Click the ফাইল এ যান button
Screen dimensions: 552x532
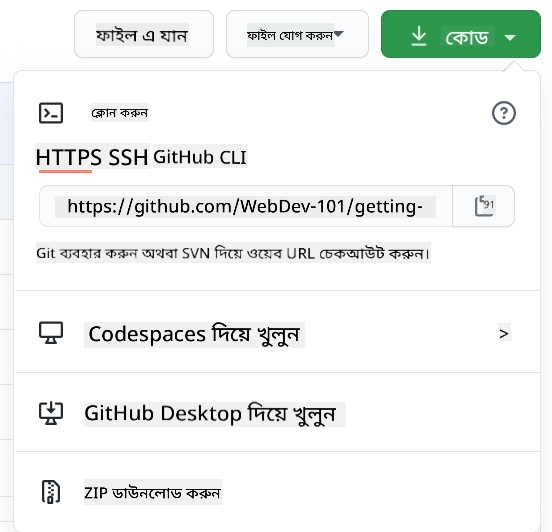(144, 34)
